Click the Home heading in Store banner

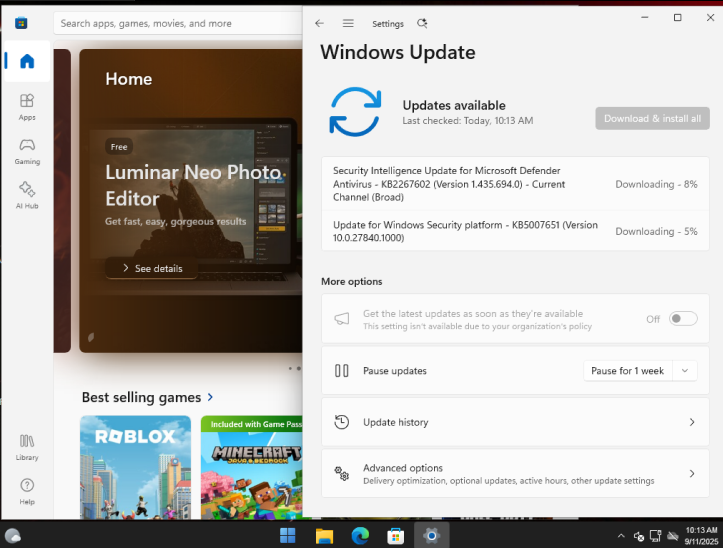click(129, 79)
